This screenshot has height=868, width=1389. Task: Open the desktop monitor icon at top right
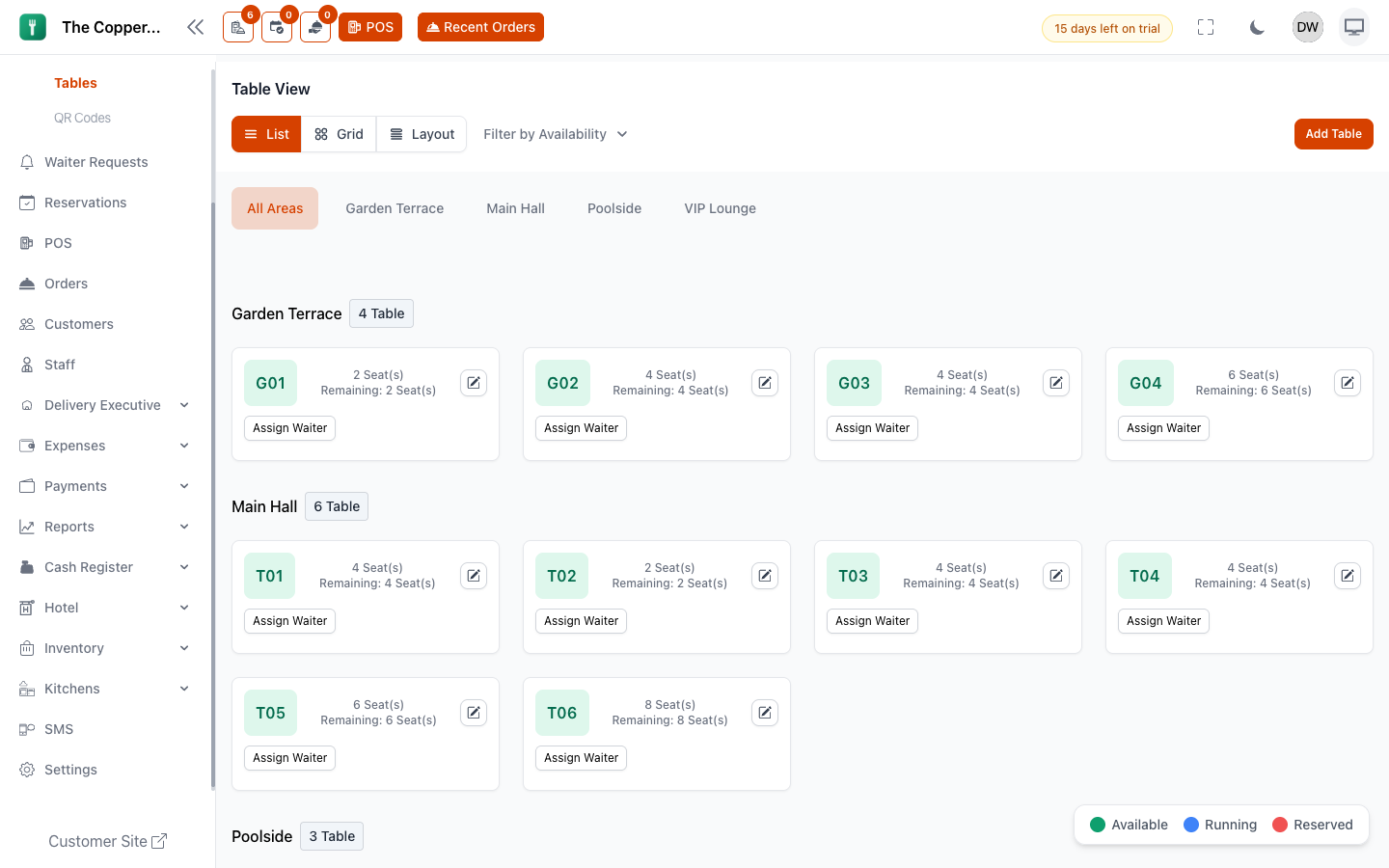coord(1354,27)
